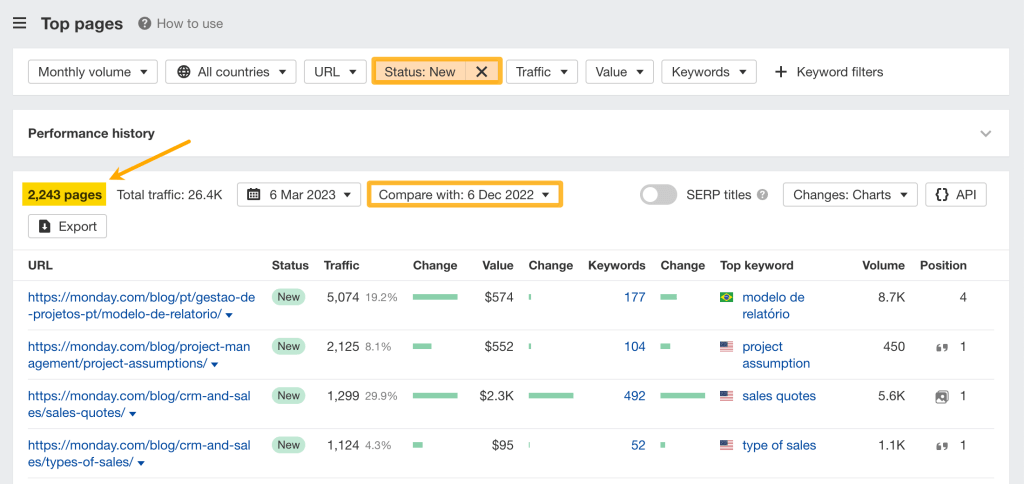Viewport: 1024px width, 484px height.
Task: Click the How to use help icon
Action: pos(145,23)
